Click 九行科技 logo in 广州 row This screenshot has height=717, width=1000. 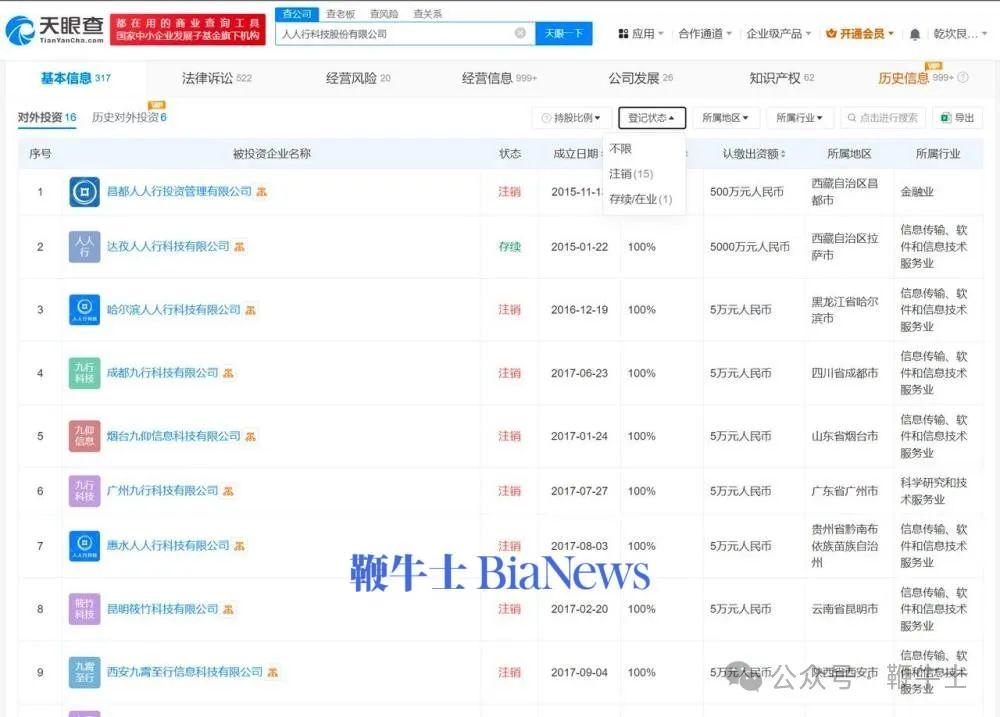coord(84,491)
